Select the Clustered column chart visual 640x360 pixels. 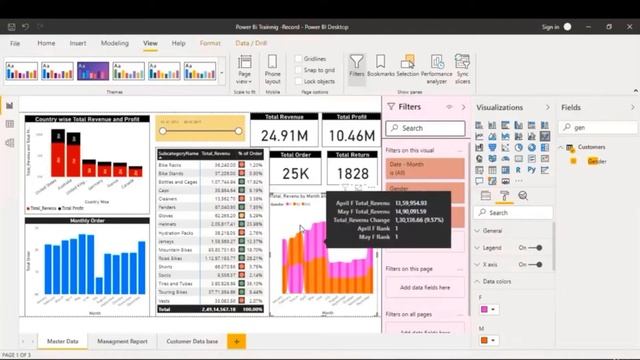click(518, 125)
